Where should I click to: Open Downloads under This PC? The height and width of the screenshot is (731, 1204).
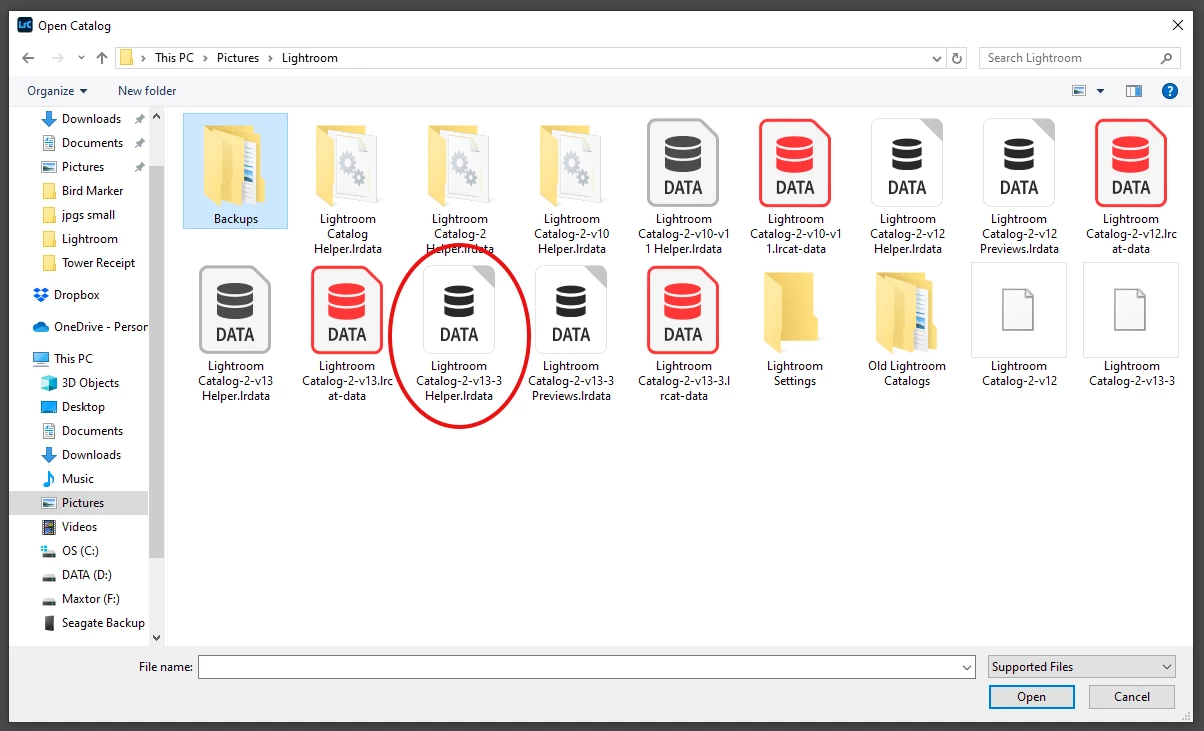pos(91,455)
